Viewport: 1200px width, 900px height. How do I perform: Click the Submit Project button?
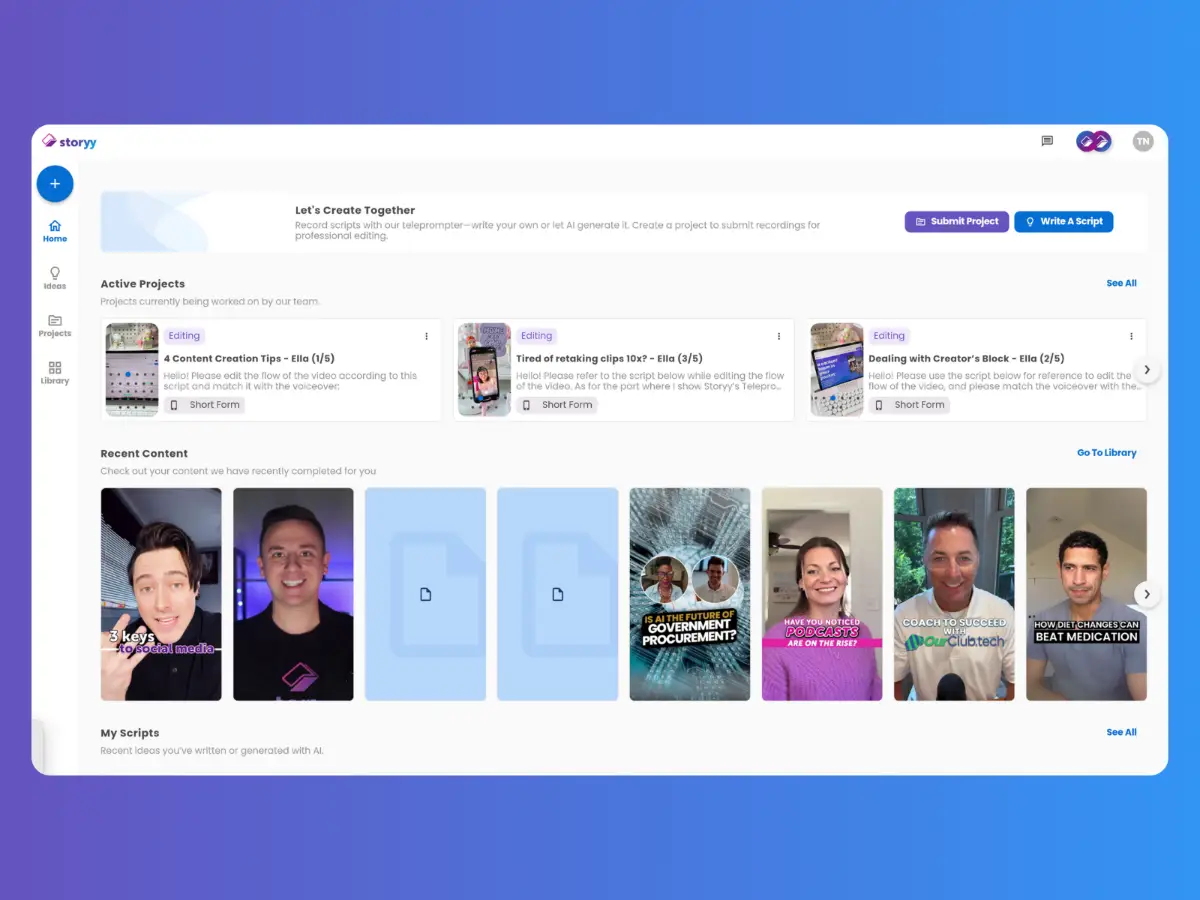956,221
